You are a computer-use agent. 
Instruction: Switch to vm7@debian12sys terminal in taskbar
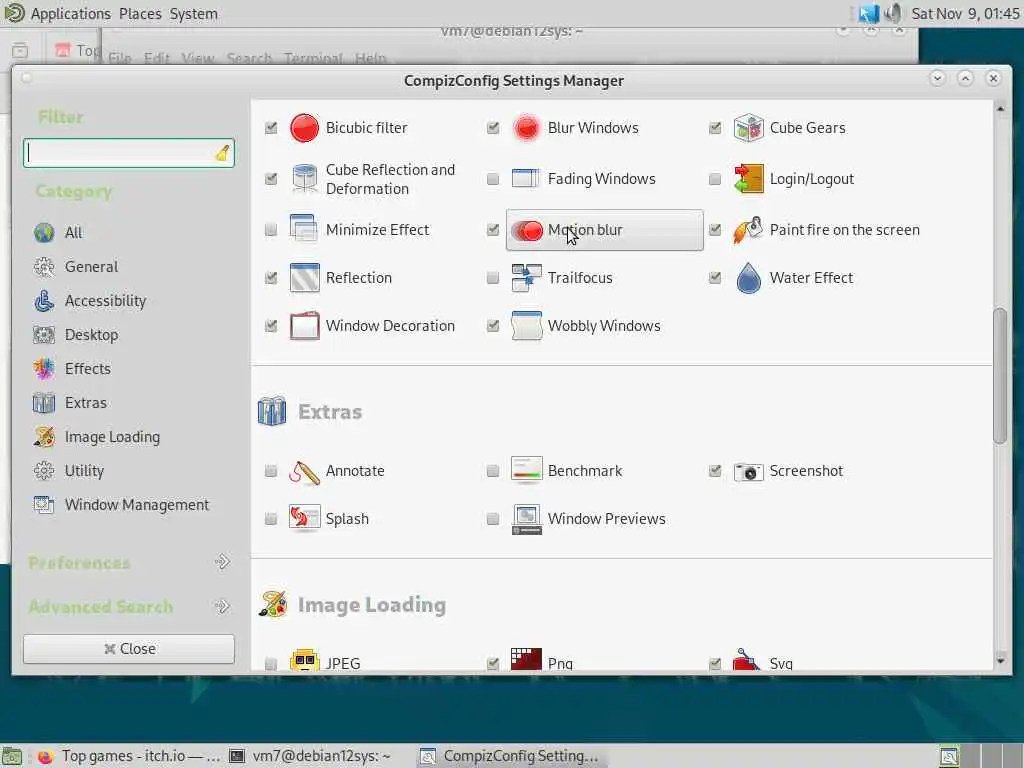coord(311,756)
